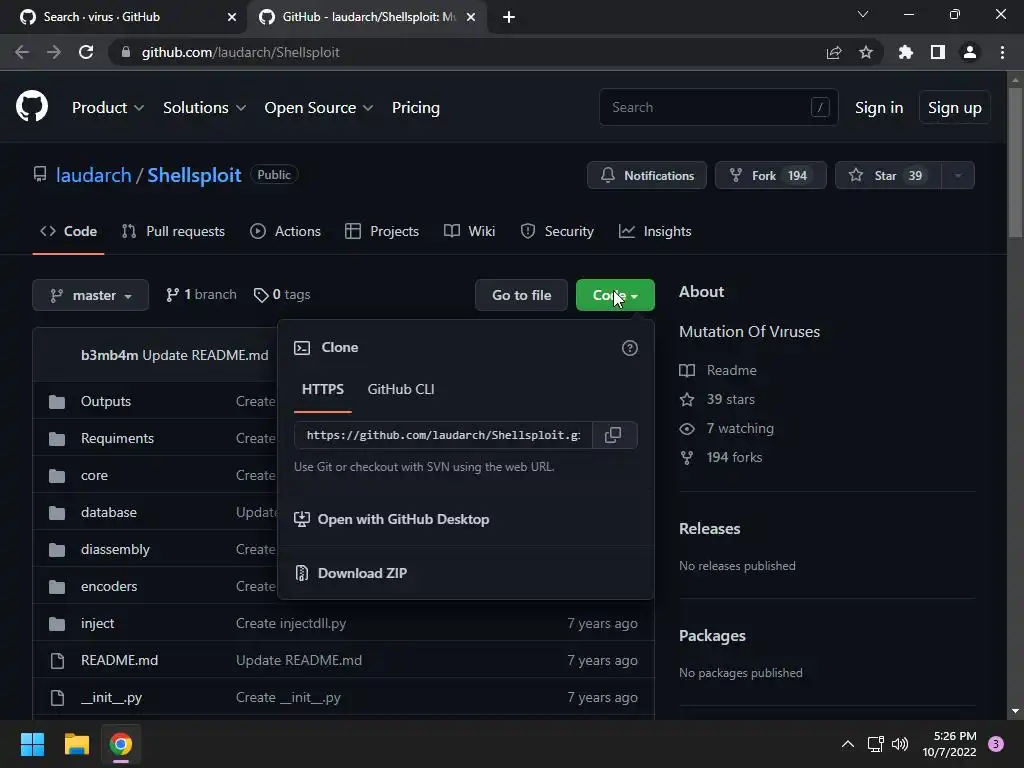1024x768 pixels.
Task: Open the encoders folder
Action: tap(109, 586)
